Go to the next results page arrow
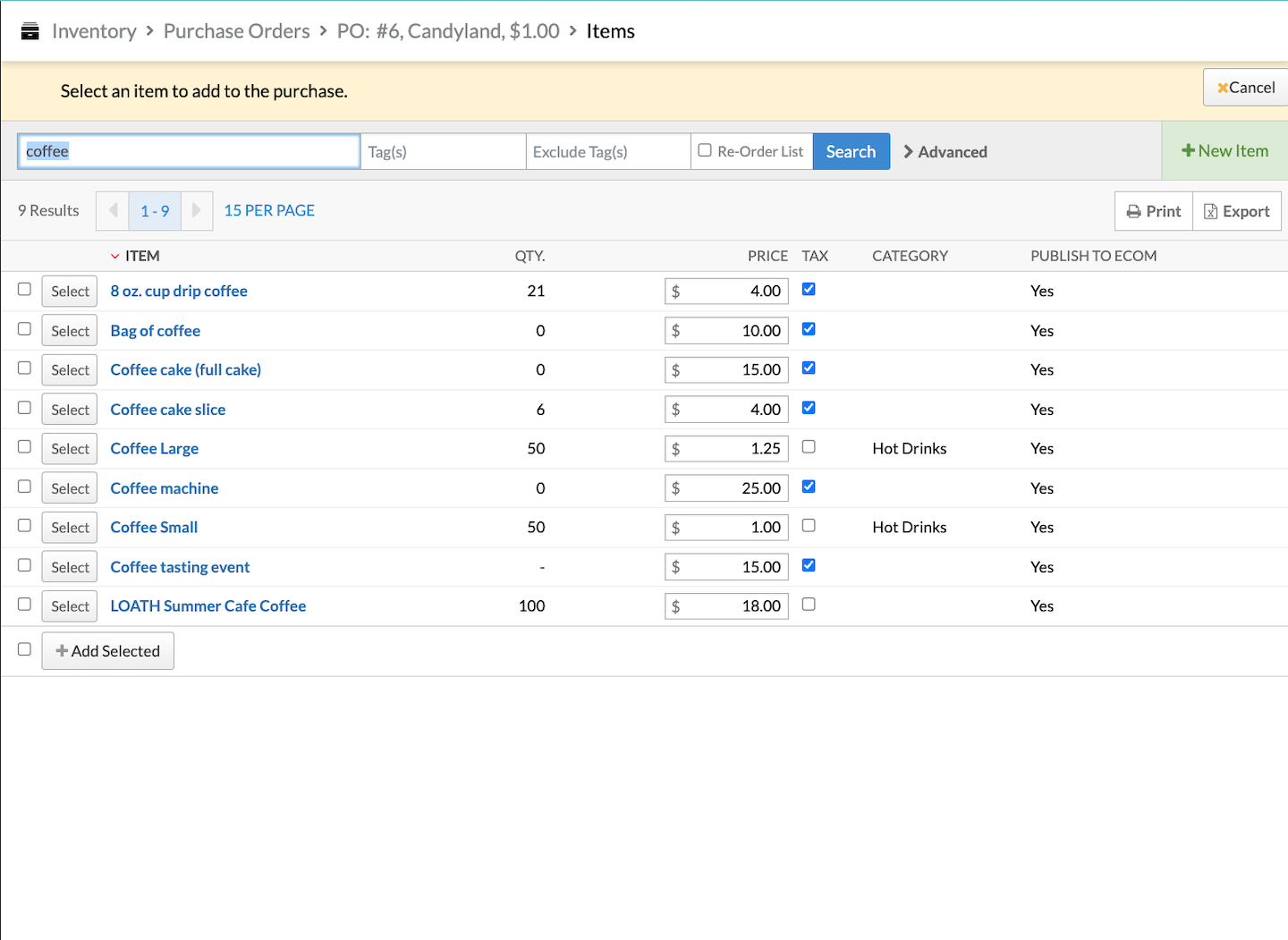 (x=197, y=211)
